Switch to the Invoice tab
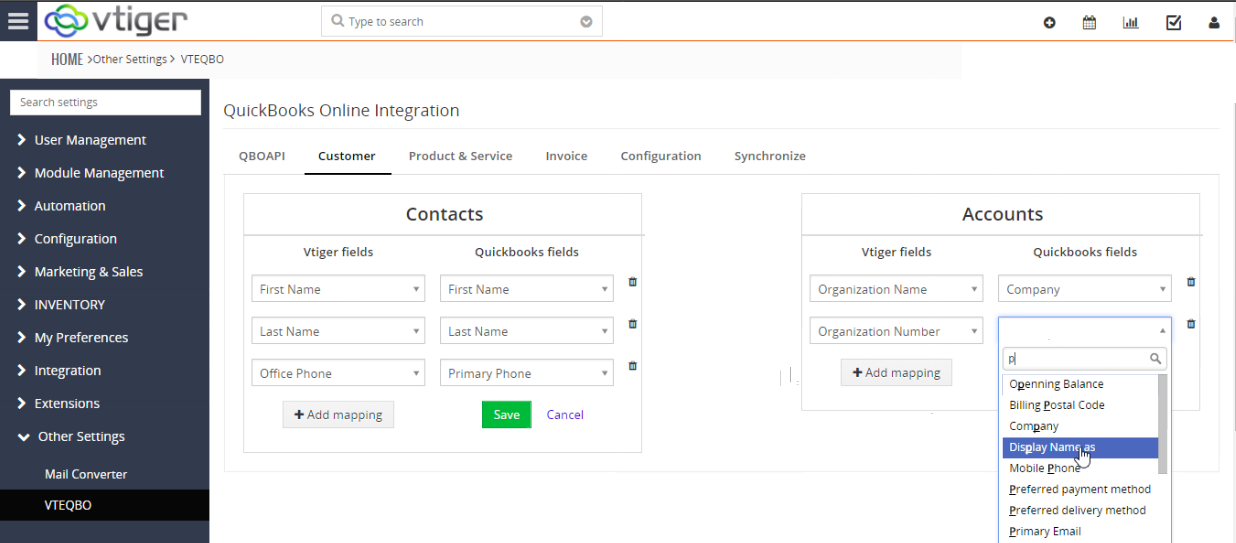1236x543 pixels. tap(566, 156)
